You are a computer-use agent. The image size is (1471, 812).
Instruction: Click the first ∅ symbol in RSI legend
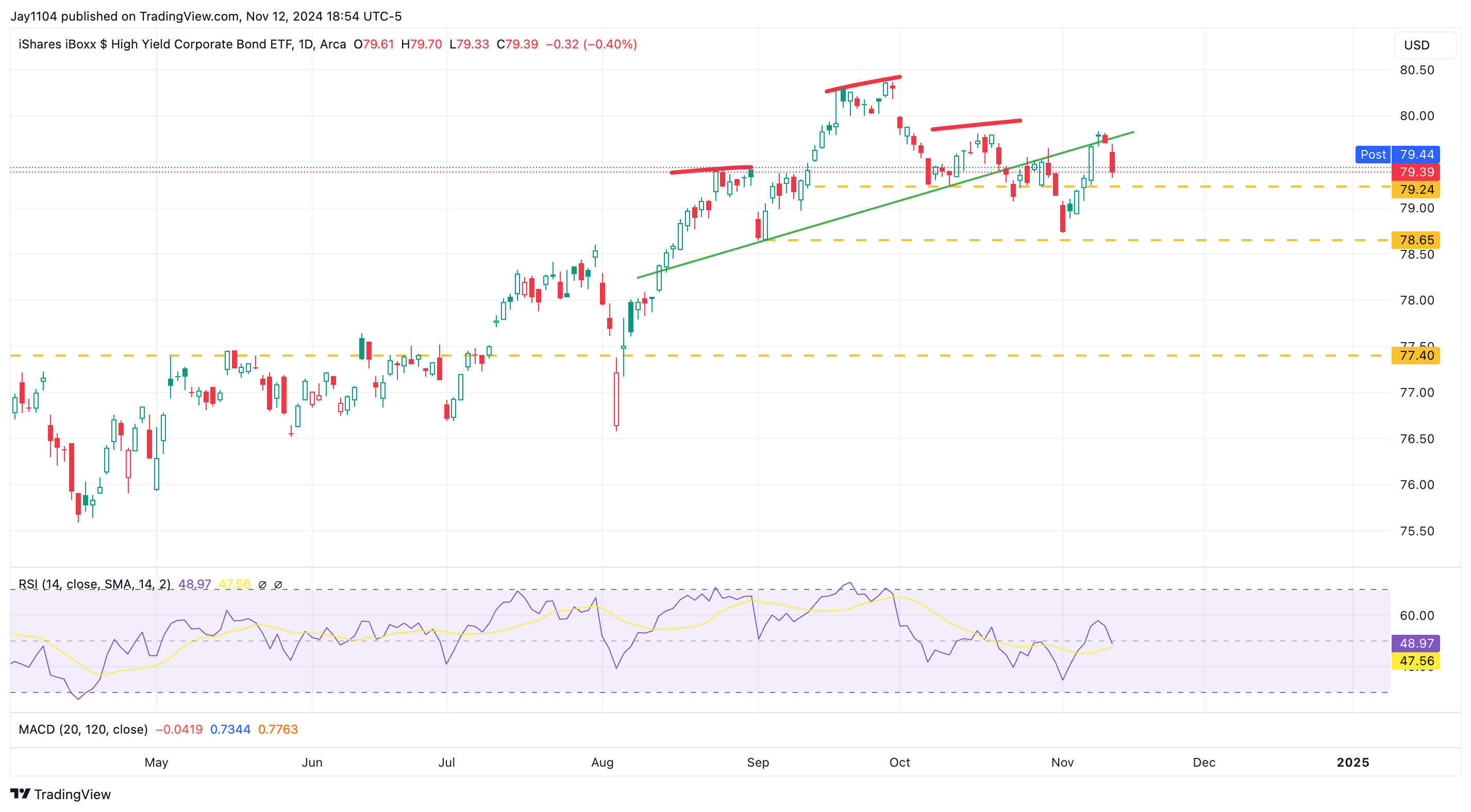coord(262,584)
